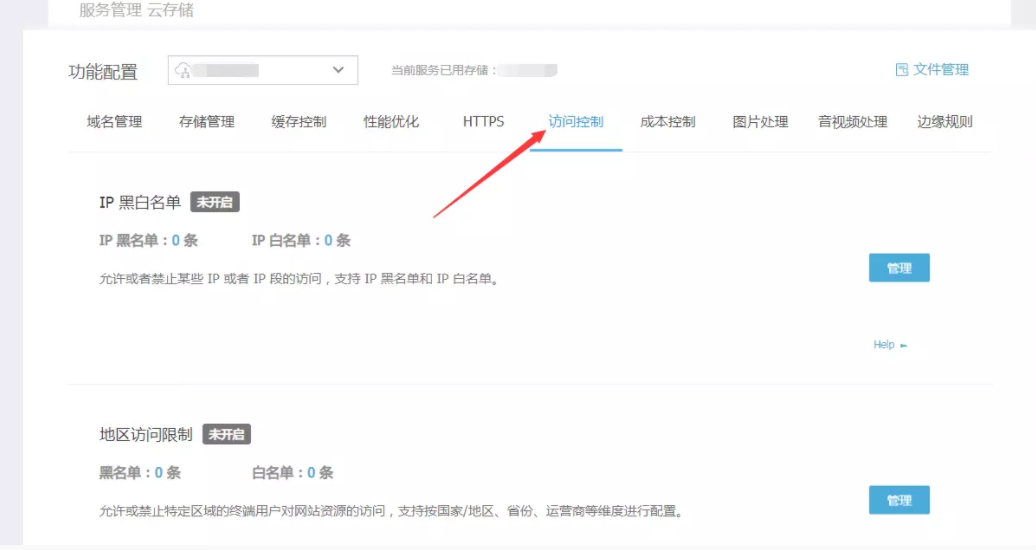Click 地区访问限制 黑名单 entry count
The height and width of the screenshot is (550, 1036).
(159, 473)
